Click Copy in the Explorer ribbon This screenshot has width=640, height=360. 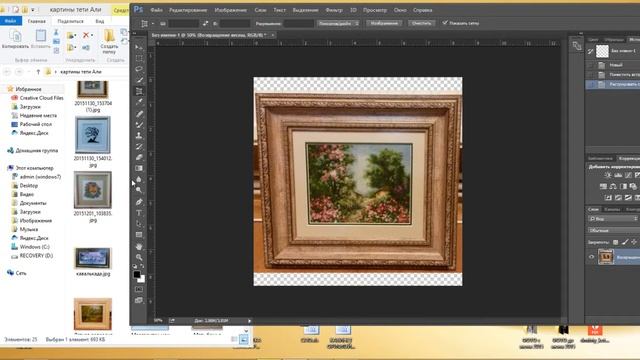(x=16, y=40)
